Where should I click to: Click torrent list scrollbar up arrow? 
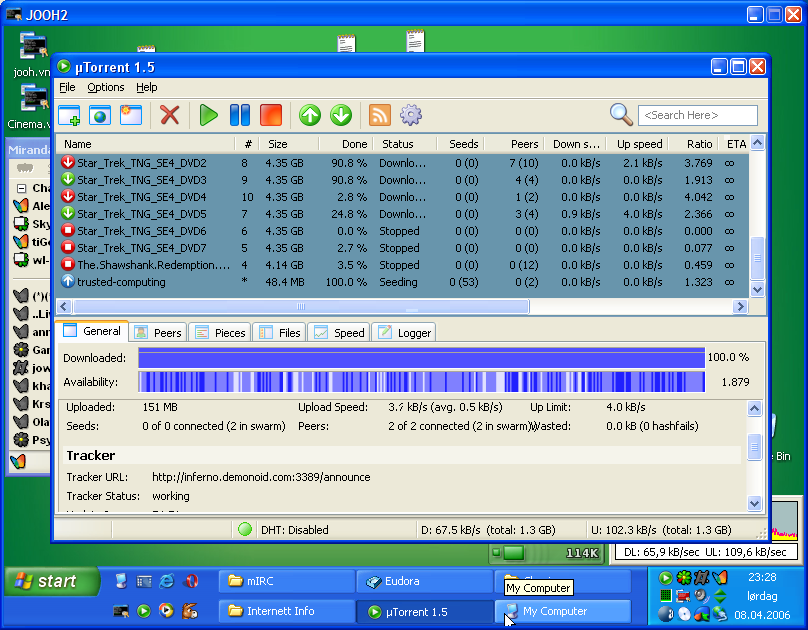(x=757, y=143)
